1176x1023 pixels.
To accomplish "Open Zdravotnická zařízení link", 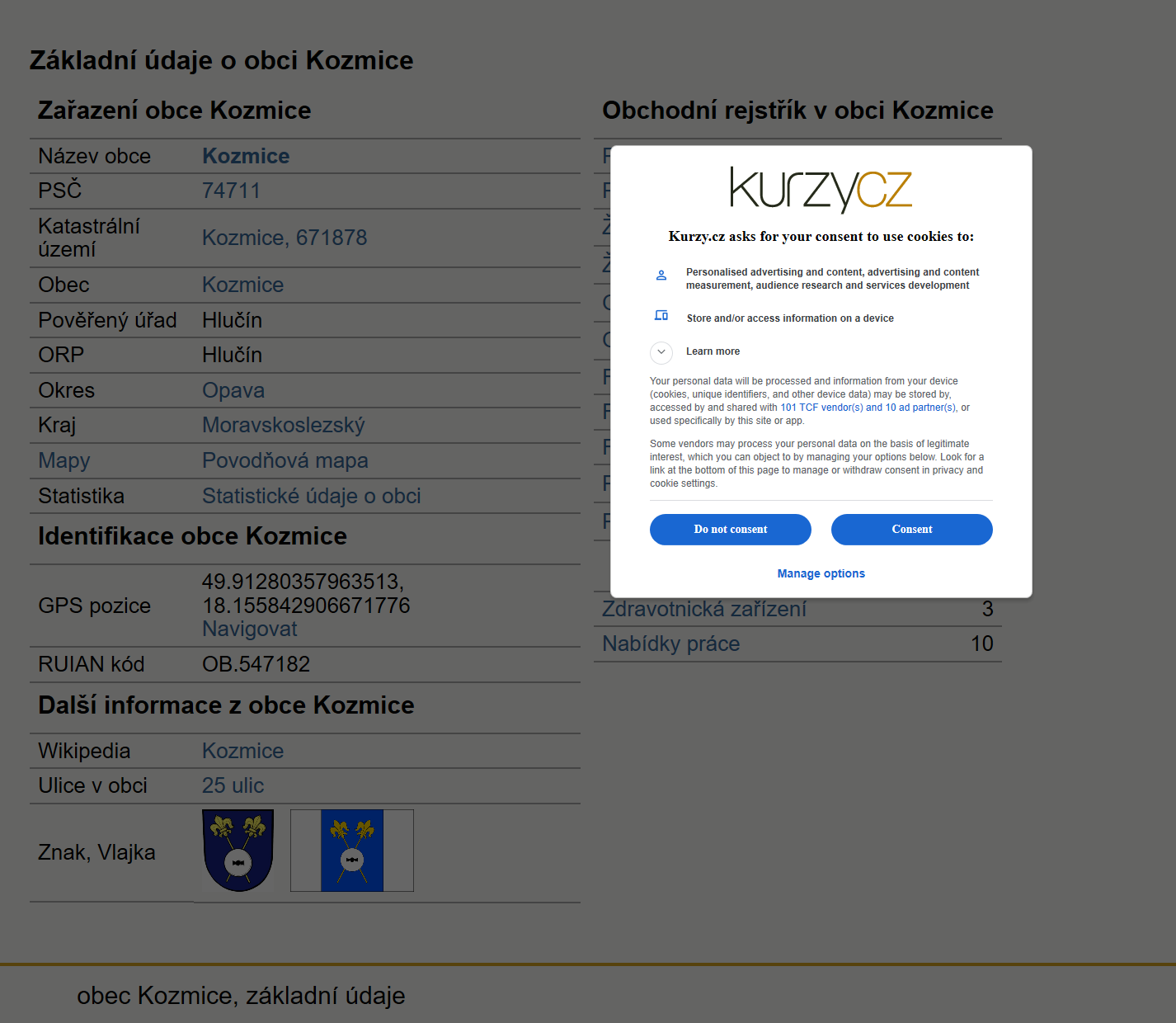I will 703,609.
